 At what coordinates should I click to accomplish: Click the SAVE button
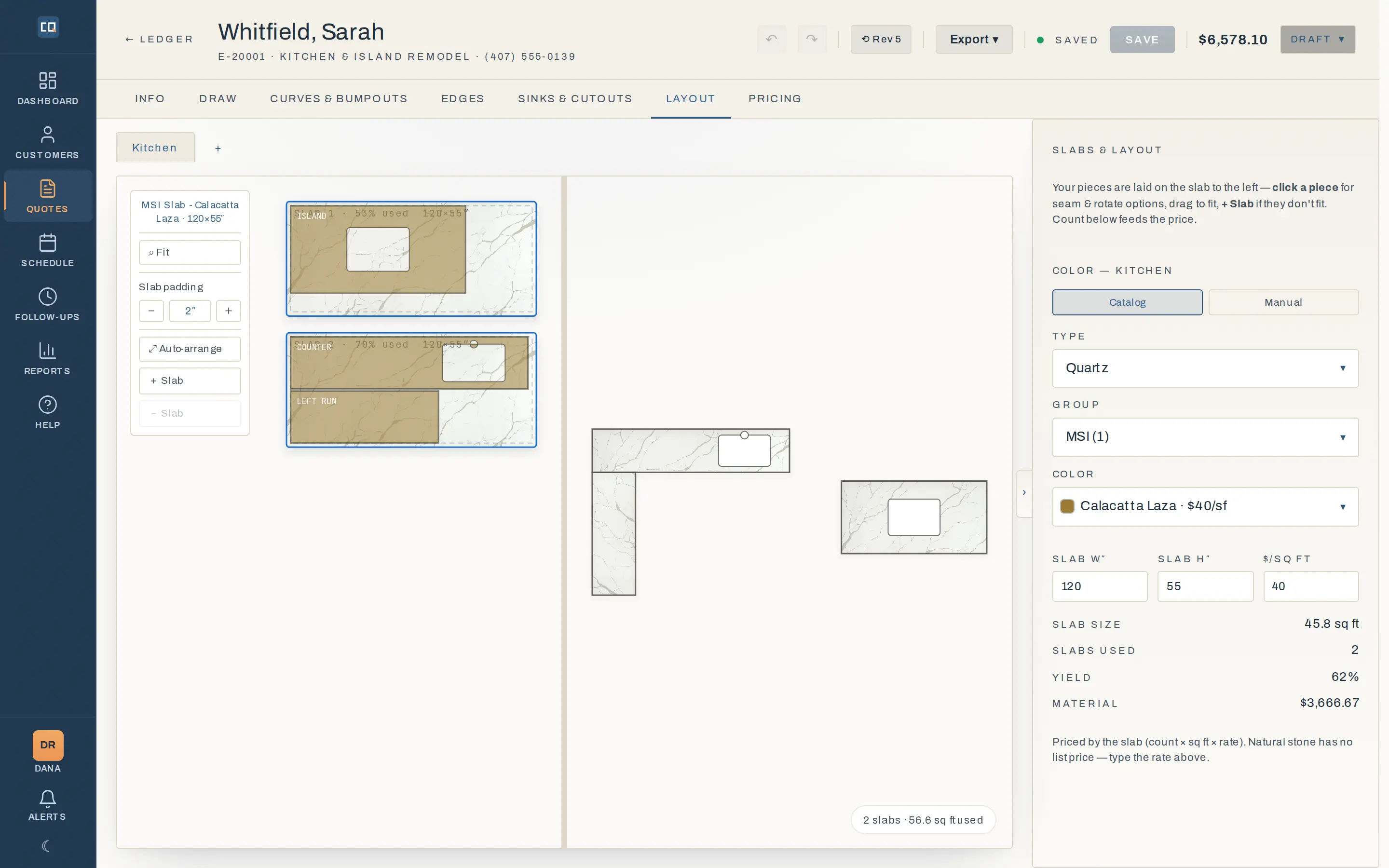(1142, 40)
